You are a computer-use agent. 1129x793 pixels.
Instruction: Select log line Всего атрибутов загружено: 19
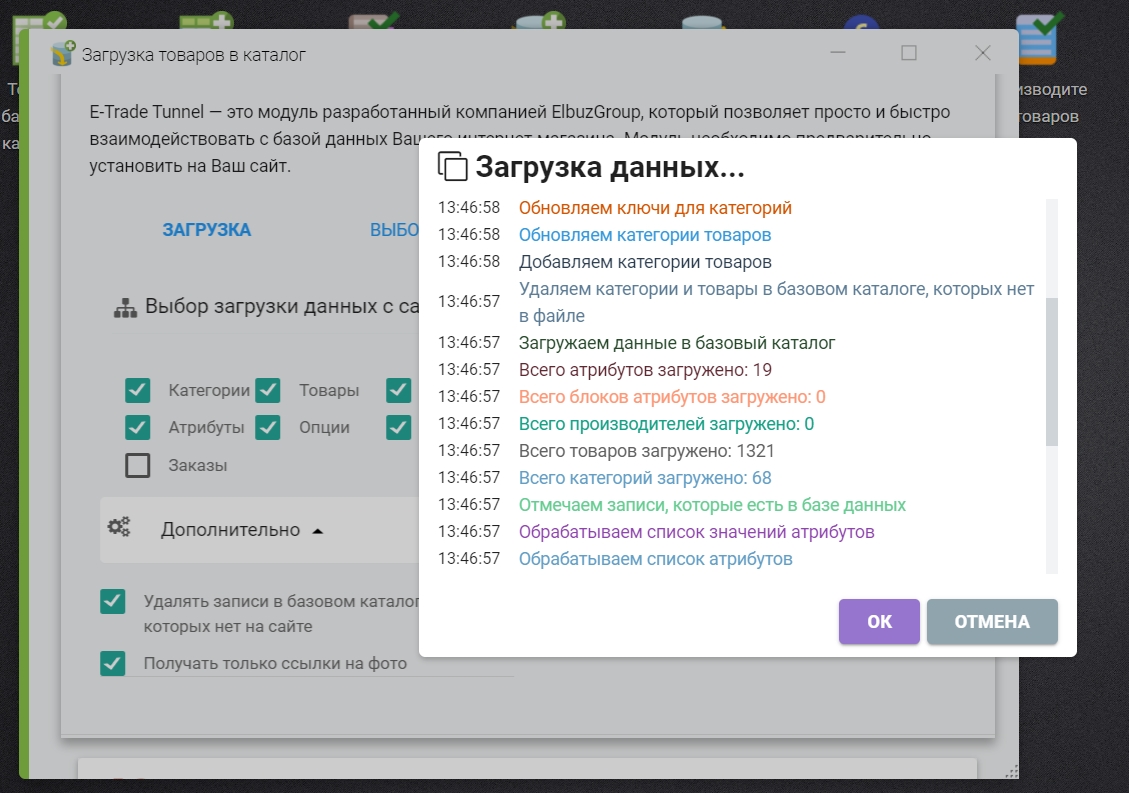click(645, 370)
